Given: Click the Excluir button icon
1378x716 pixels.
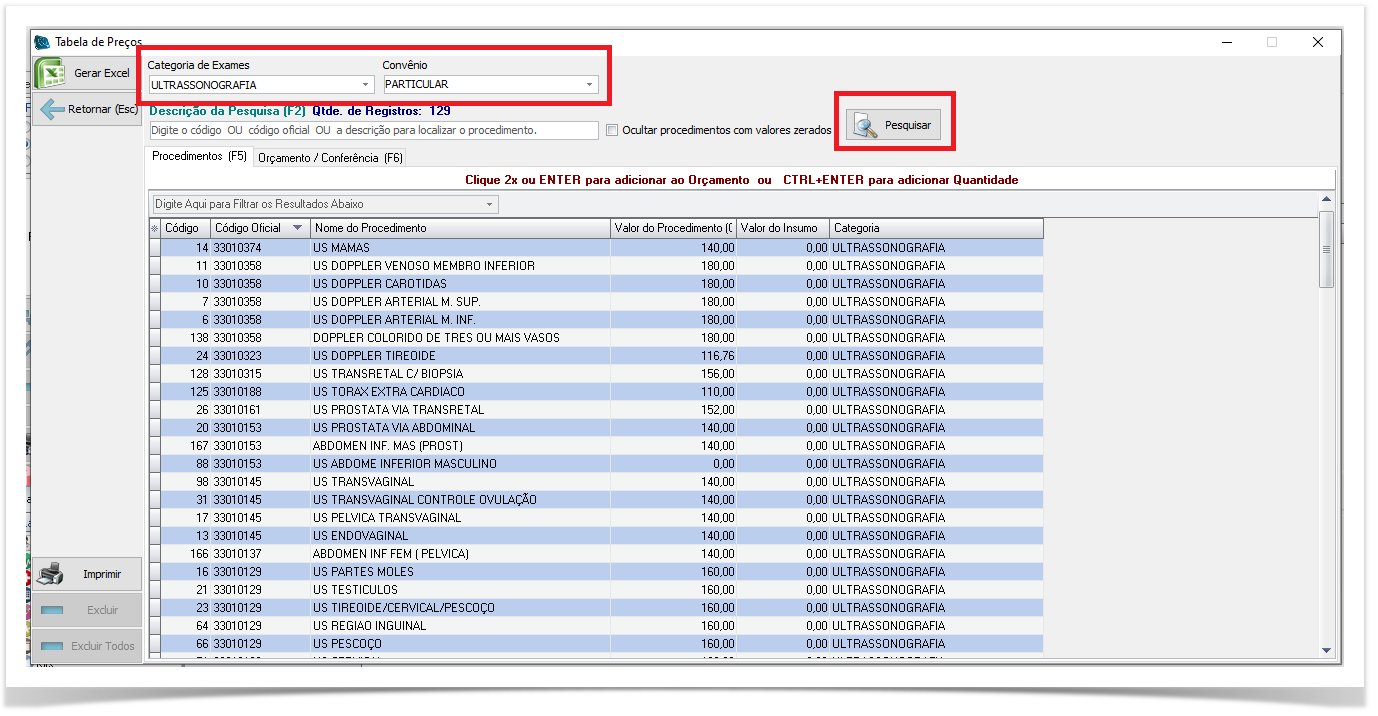Looking at the screenshot, I should [54, 610].
